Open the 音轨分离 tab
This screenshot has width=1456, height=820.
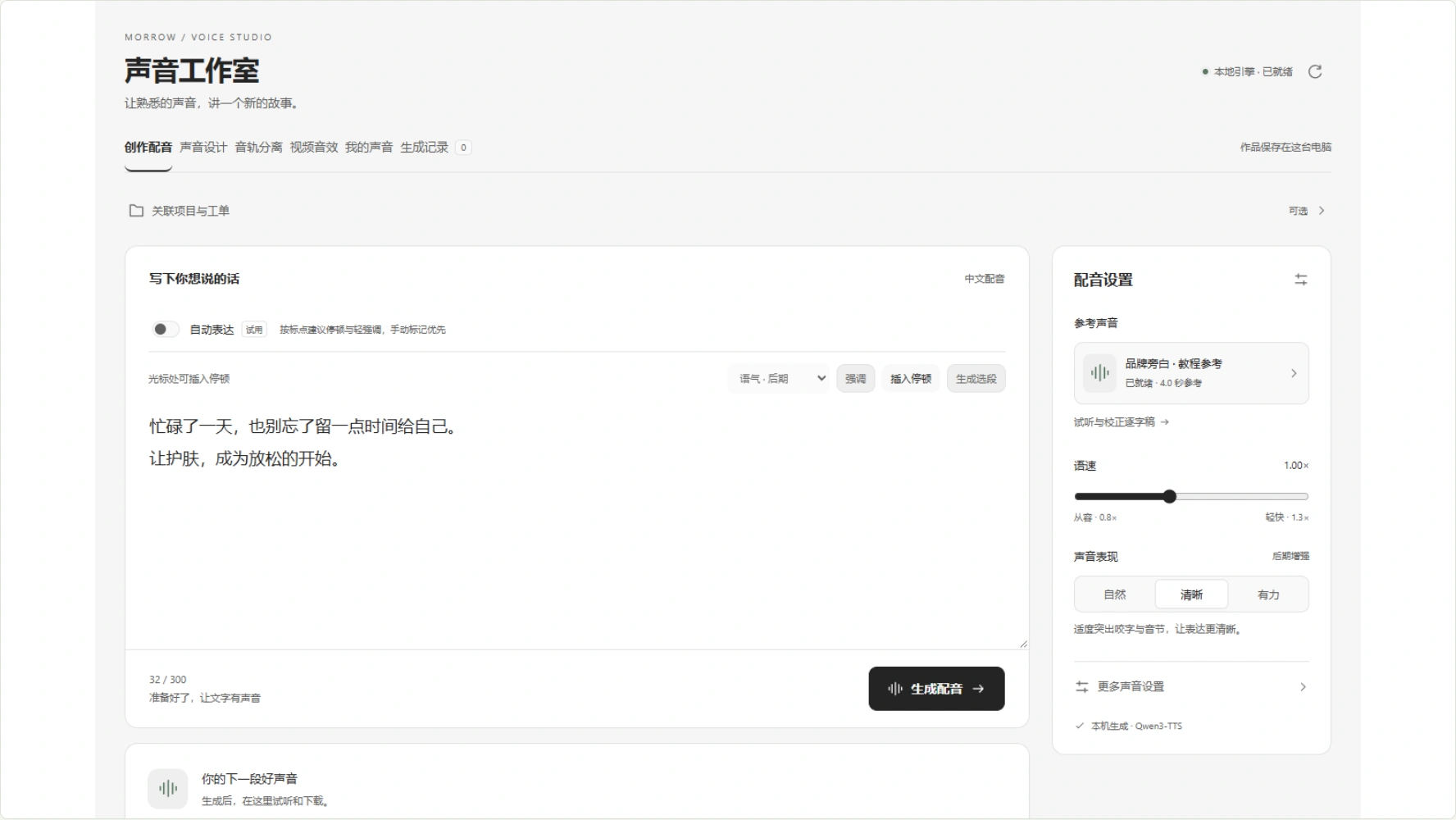point(258,148)
